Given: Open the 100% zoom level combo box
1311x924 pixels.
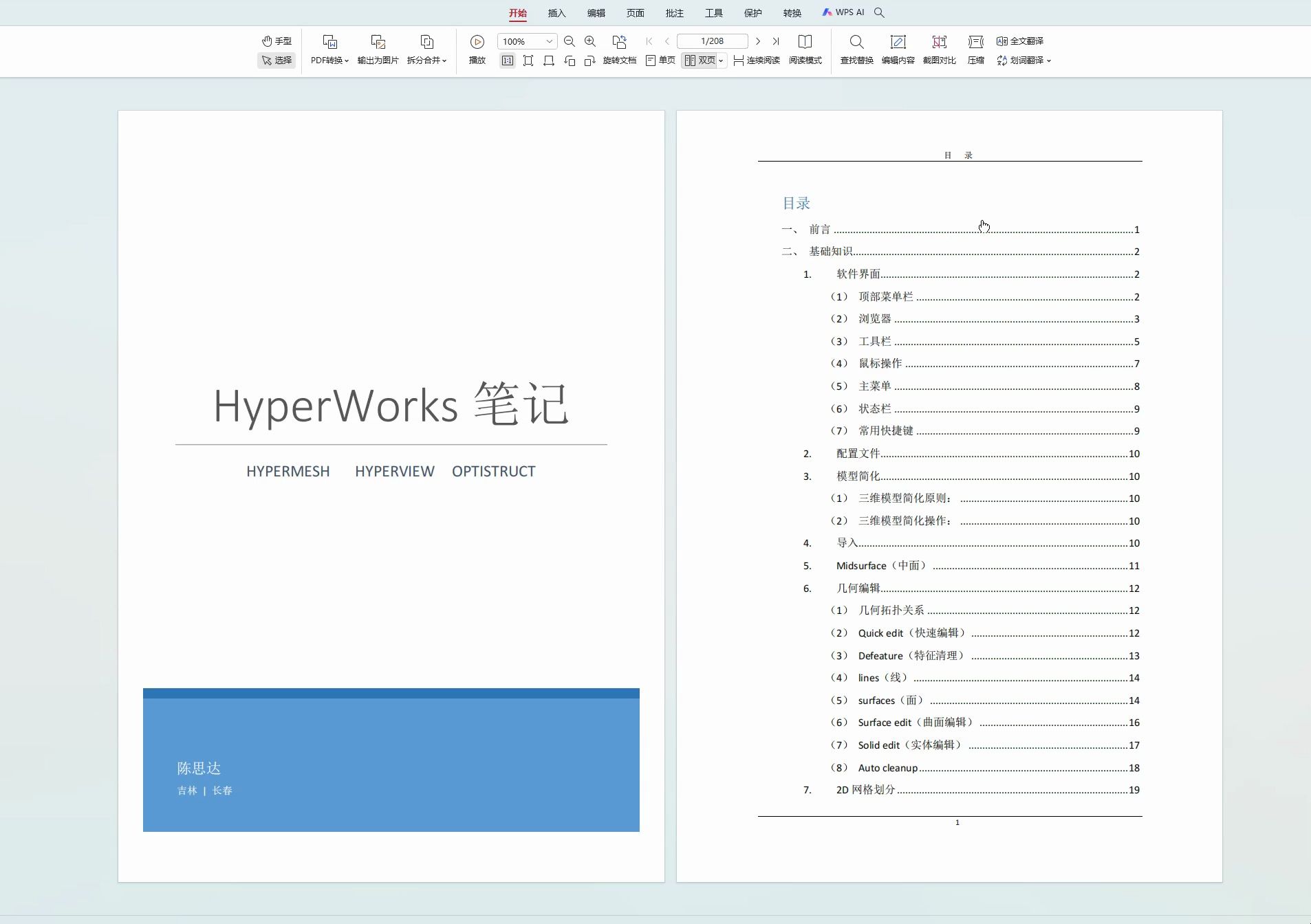Looking at the screenshot, I should click(527, 41).
